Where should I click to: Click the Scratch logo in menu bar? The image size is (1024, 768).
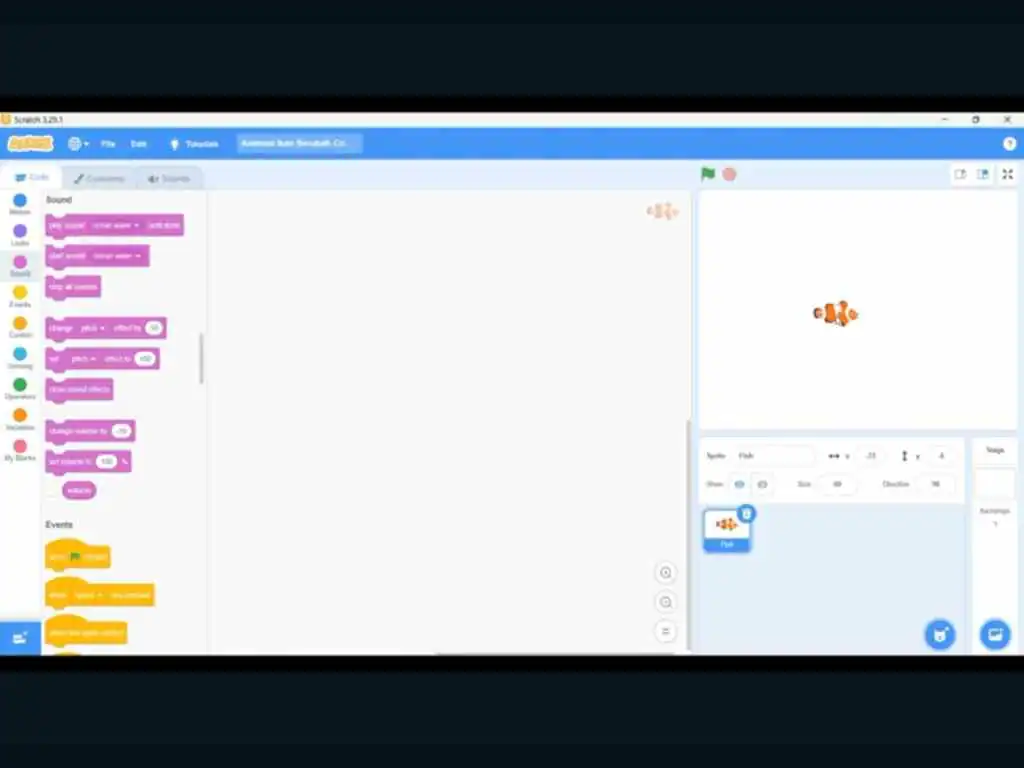(x=30, y=144)
